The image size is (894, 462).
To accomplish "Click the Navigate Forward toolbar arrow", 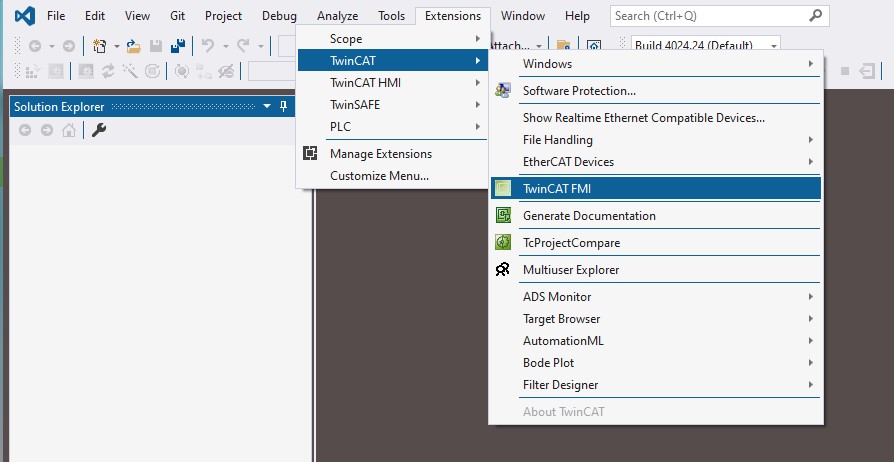I will pyautogui.click(x=69, y=46).
